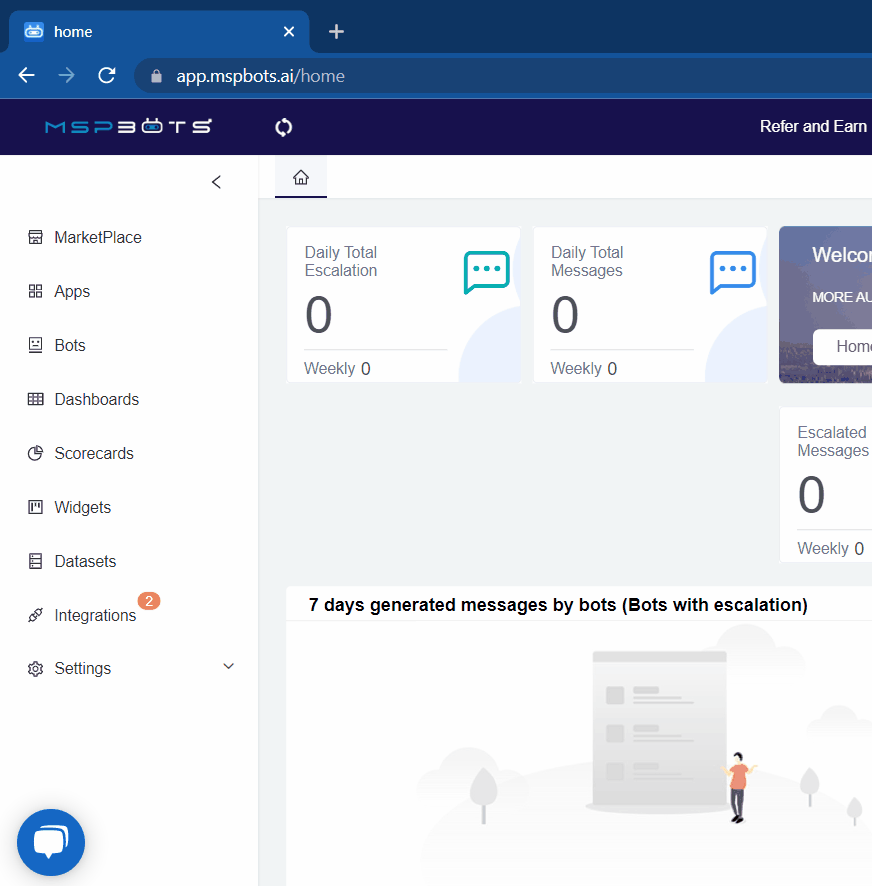The height and width of the screenshot is (886, 872).
Task: Click the Dashboards table icon
Action: pyautogui.click(x=36, y=399)
